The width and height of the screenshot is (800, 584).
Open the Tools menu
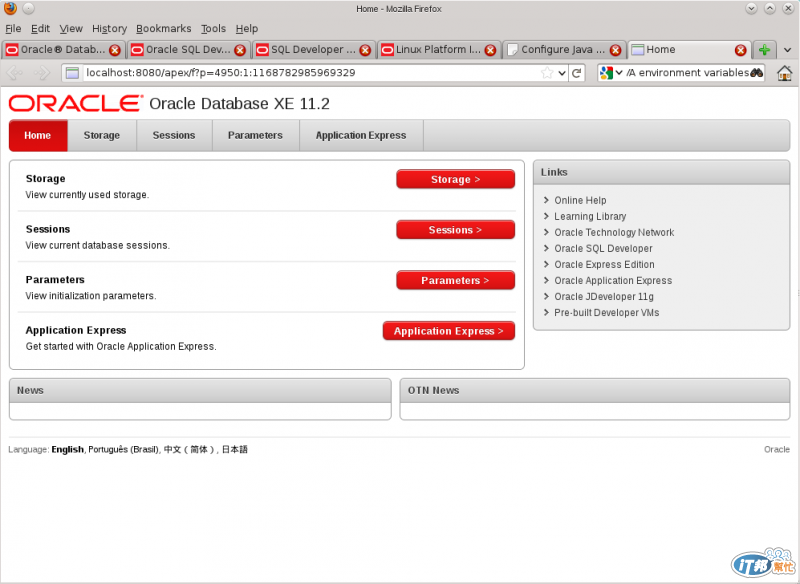[x=213, y=29]
